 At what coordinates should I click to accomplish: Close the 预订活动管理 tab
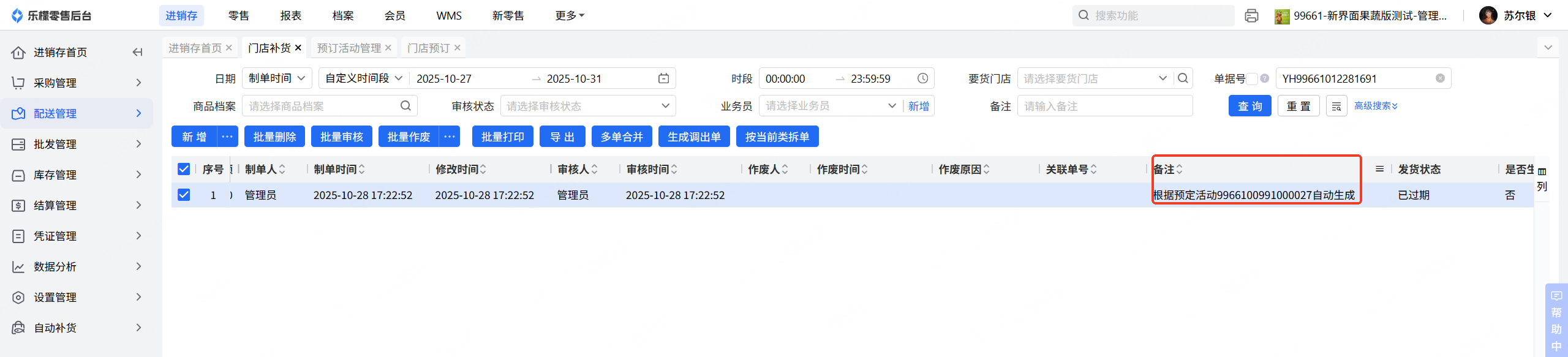coord(388,48)
